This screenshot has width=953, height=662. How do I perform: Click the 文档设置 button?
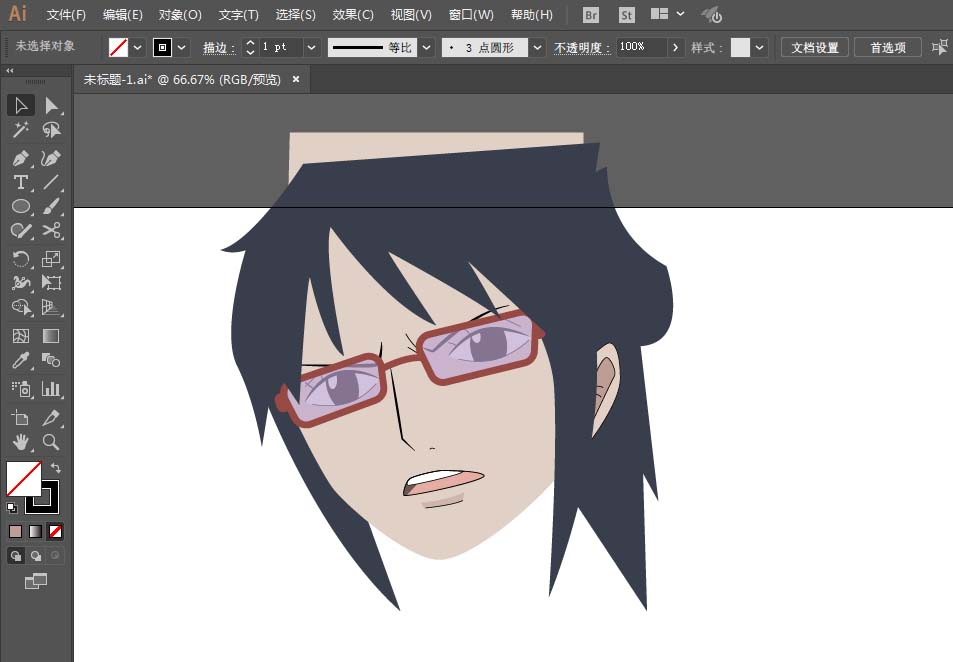point(814,47)
